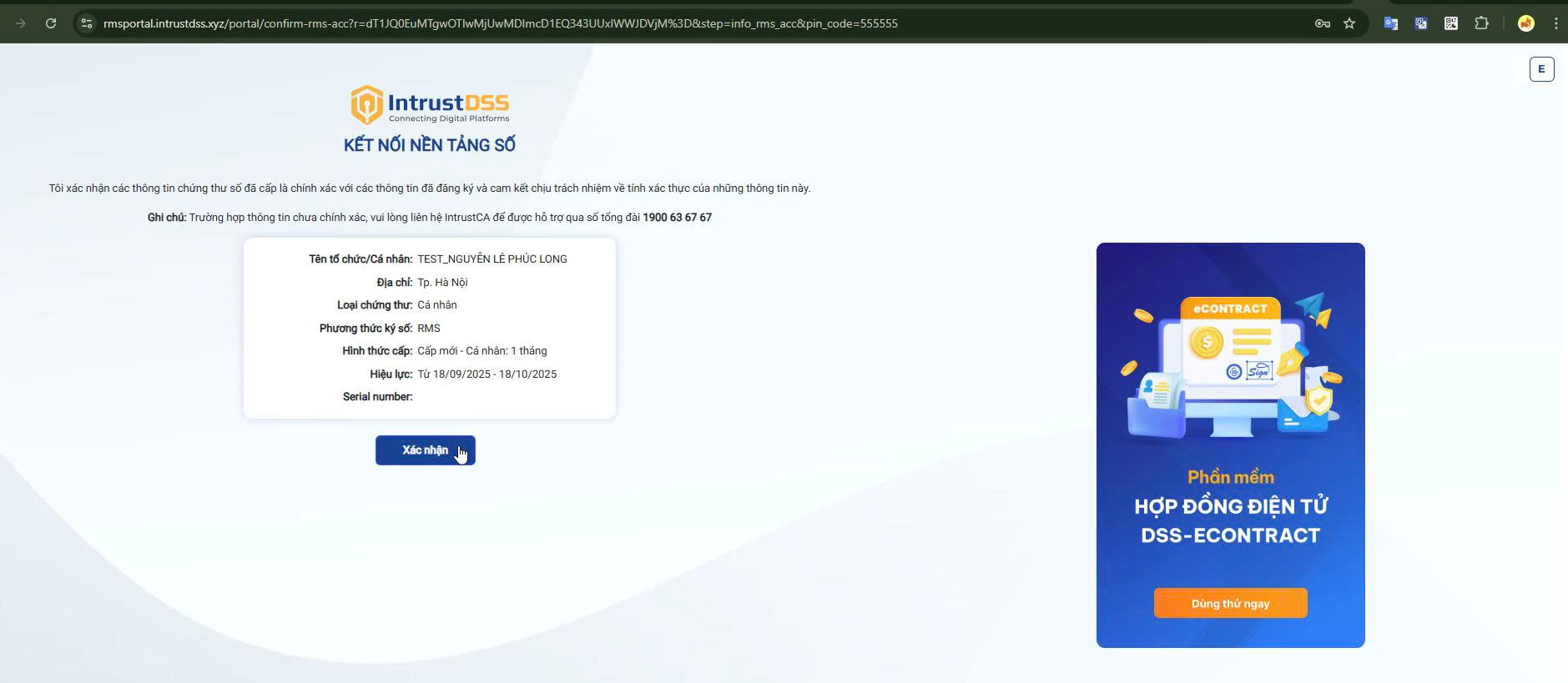Click the validity dates Từ 18/09/2025 - 18/10/2025
This screenshot has height=683, width=1568.
(x=487, y=374)
